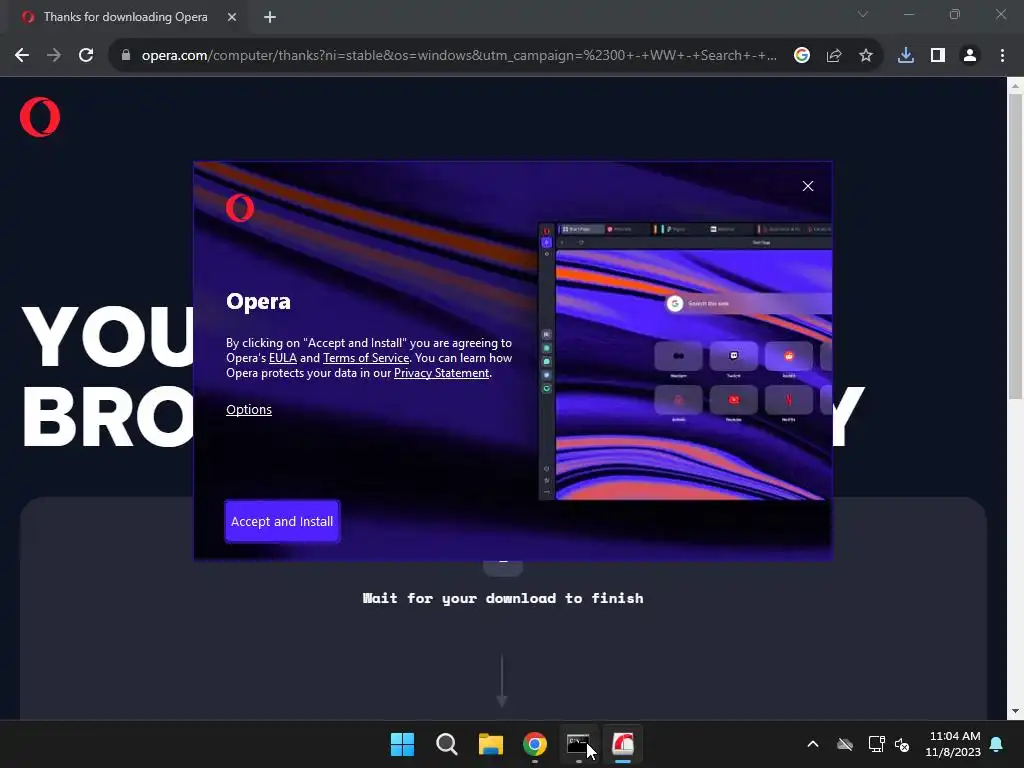Screen dimensions: 1024x768
Task: Close the Thanks for downloading Opera tab
Action: point(232,17)
